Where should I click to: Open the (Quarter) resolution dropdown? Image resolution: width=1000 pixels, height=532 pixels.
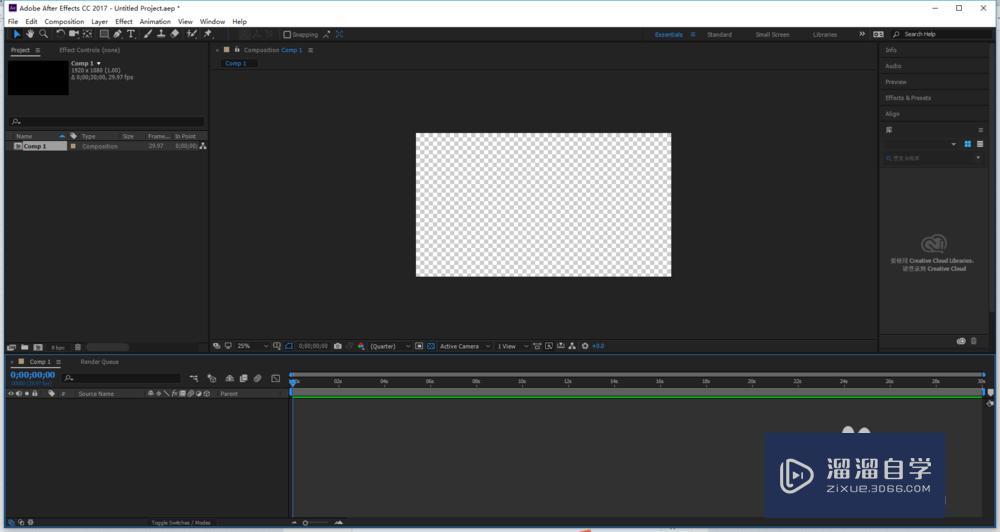click(390, 346)
